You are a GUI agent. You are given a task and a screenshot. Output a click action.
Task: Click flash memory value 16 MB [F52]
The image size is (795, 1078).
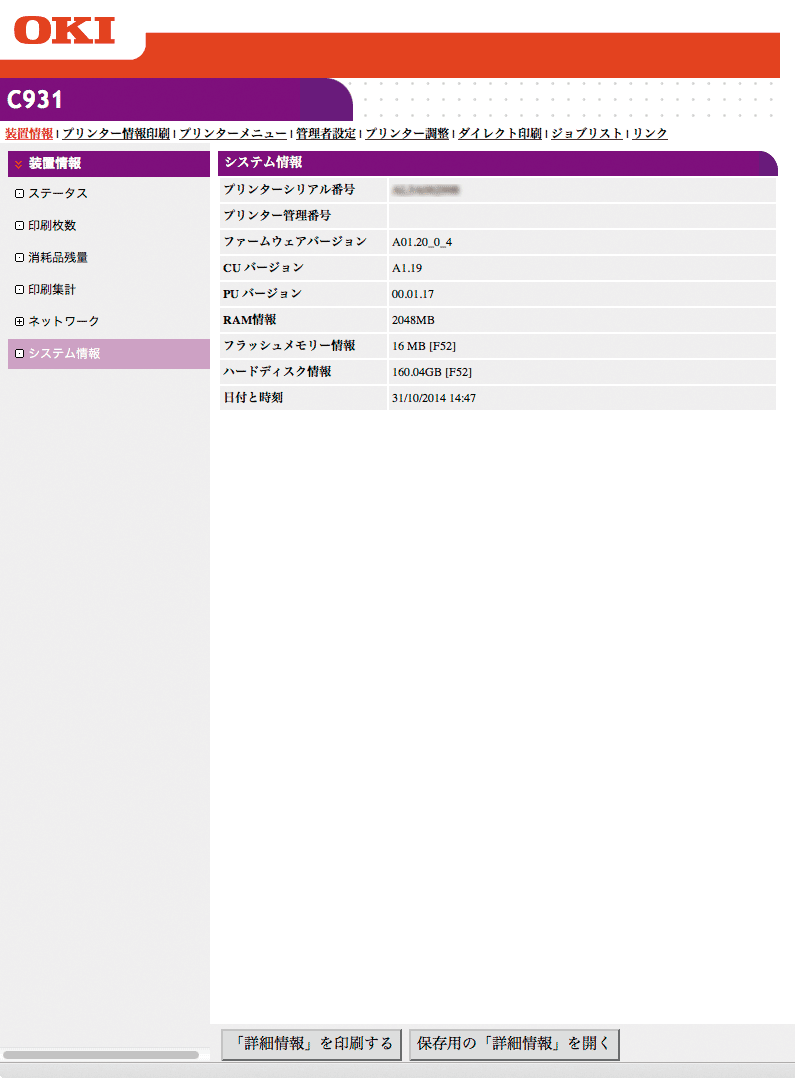[424, 346]
